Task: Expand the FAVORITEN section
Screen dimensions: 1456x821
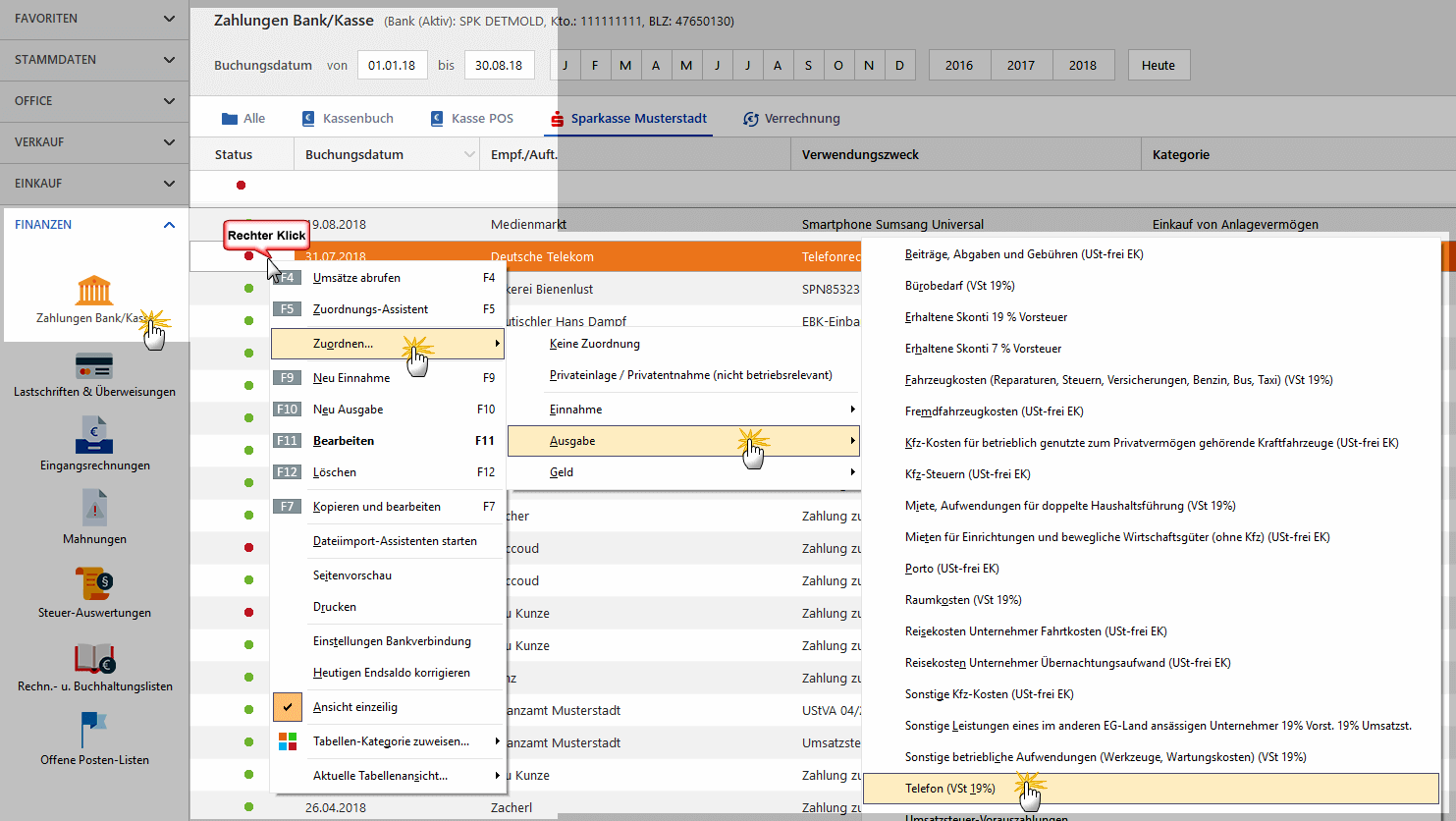Action: click(x=169, y=19)
